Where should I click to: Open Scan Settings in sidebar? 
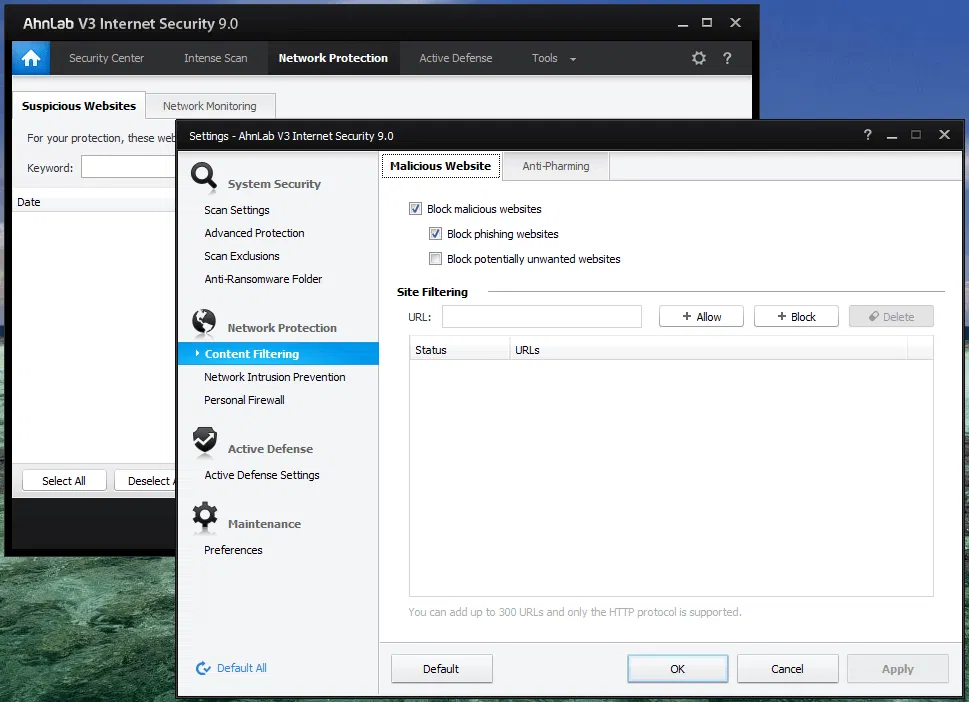coord(237,210)
